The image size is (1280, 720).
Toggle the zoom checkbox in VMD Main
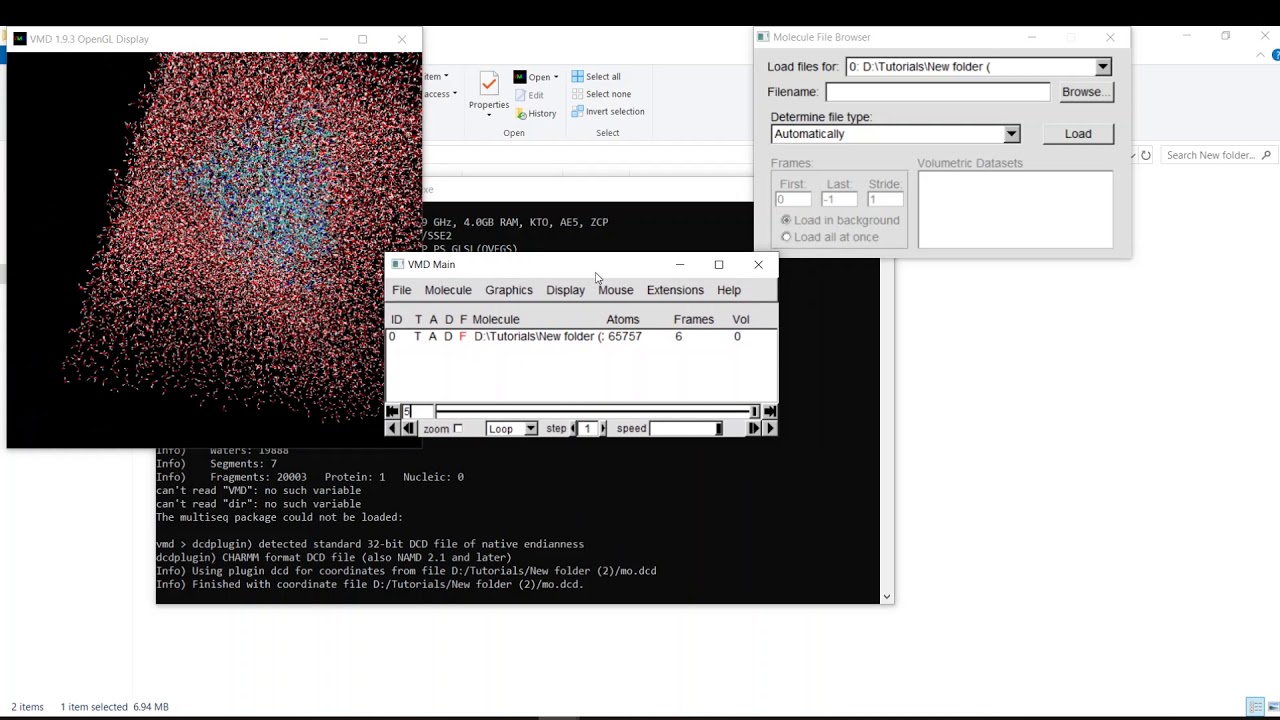tap(458, 429)
